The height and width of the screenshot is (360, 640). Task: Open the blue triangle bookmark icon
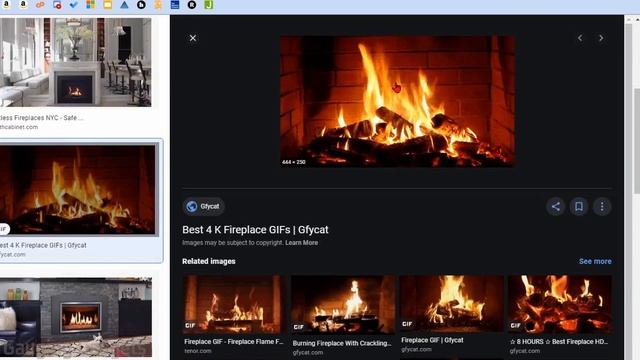(124, 5)
